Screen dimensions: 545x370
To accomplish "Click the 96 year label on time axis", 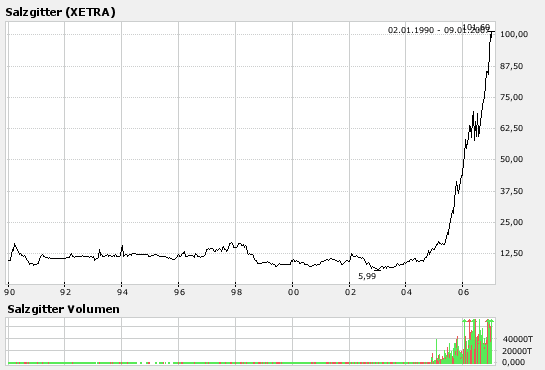I will click(179, 292).
